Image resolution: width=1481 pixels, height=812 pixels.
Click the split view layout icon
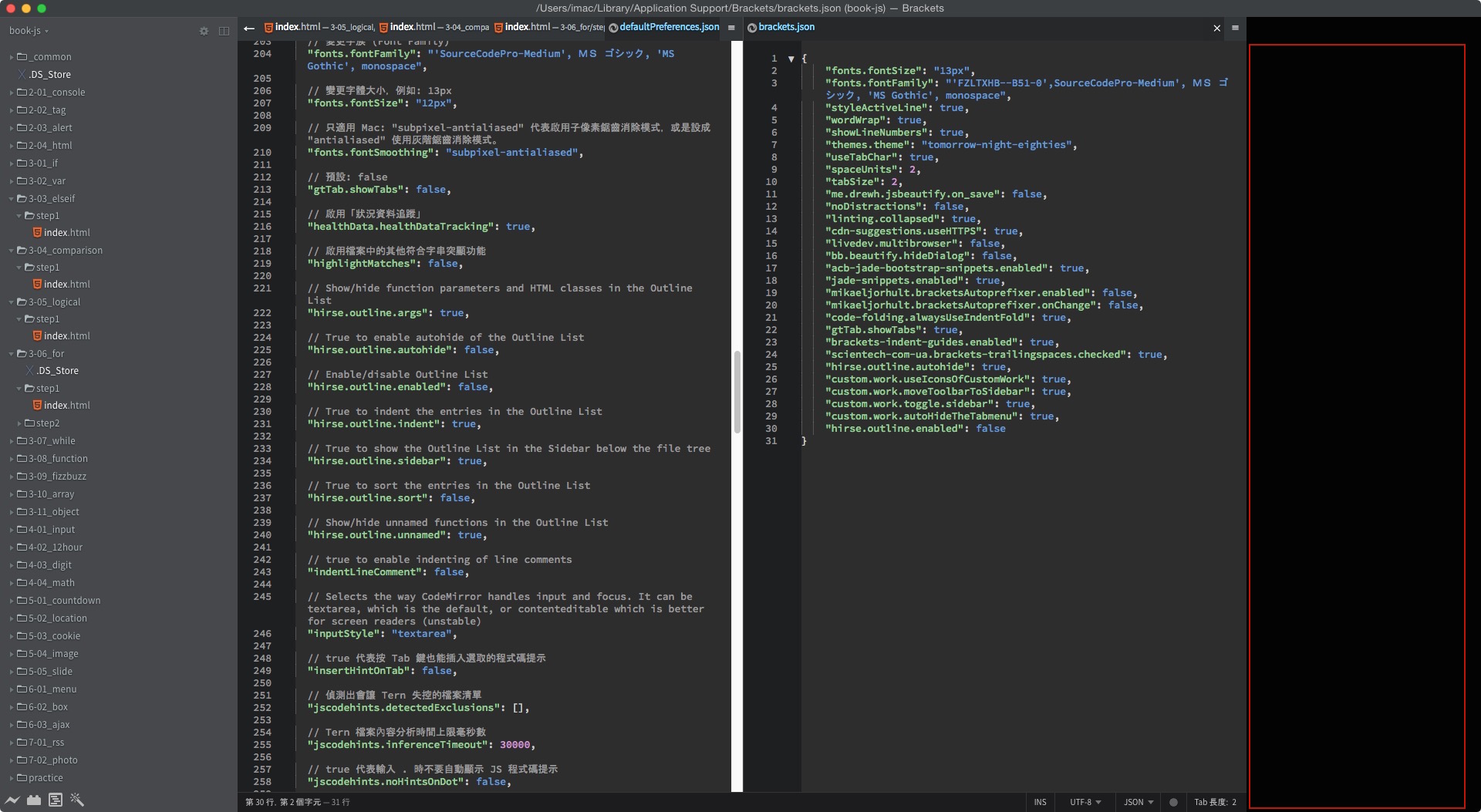coord(224,31)
